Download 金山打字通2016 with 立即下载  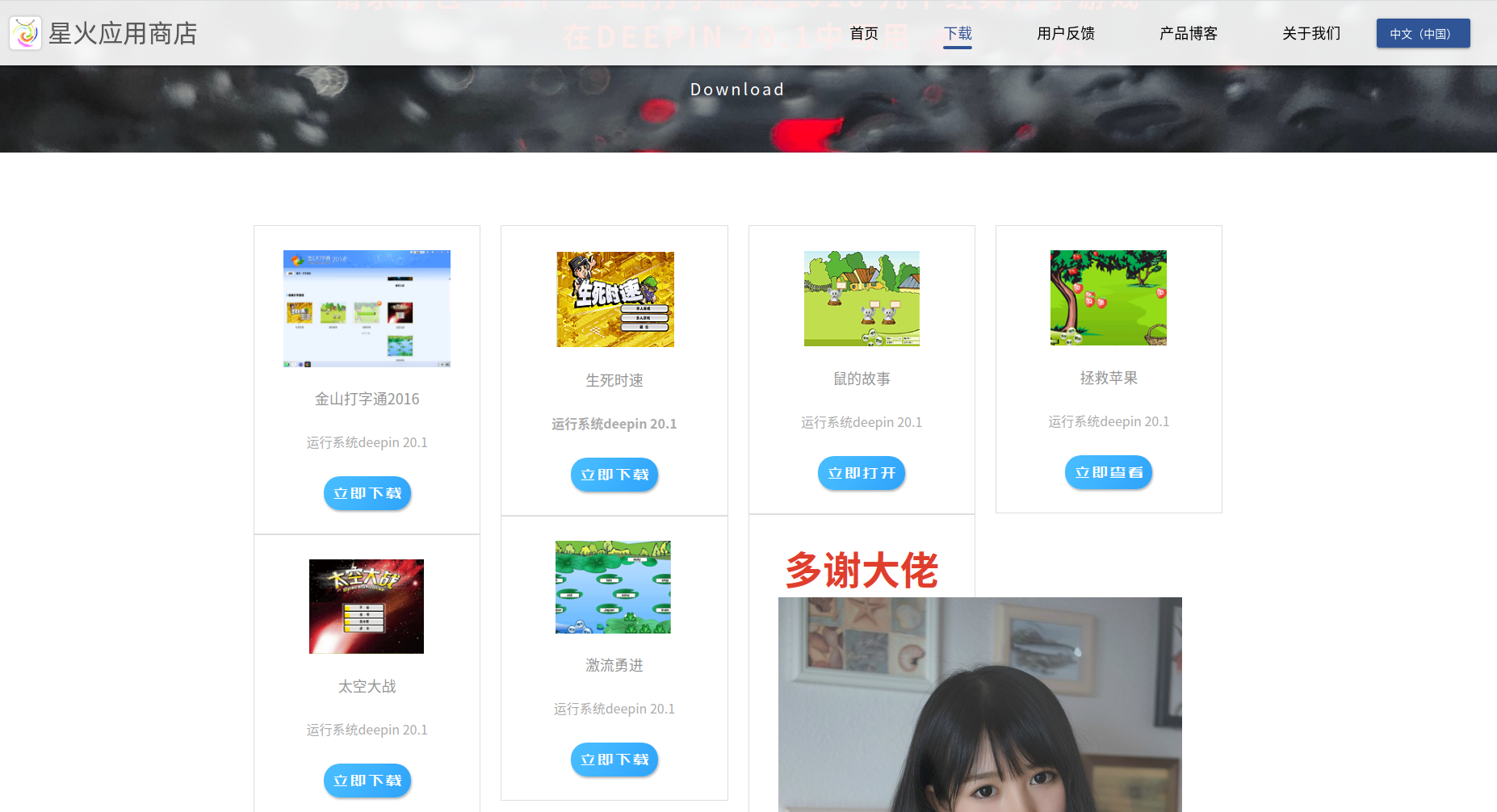[367, 493]
